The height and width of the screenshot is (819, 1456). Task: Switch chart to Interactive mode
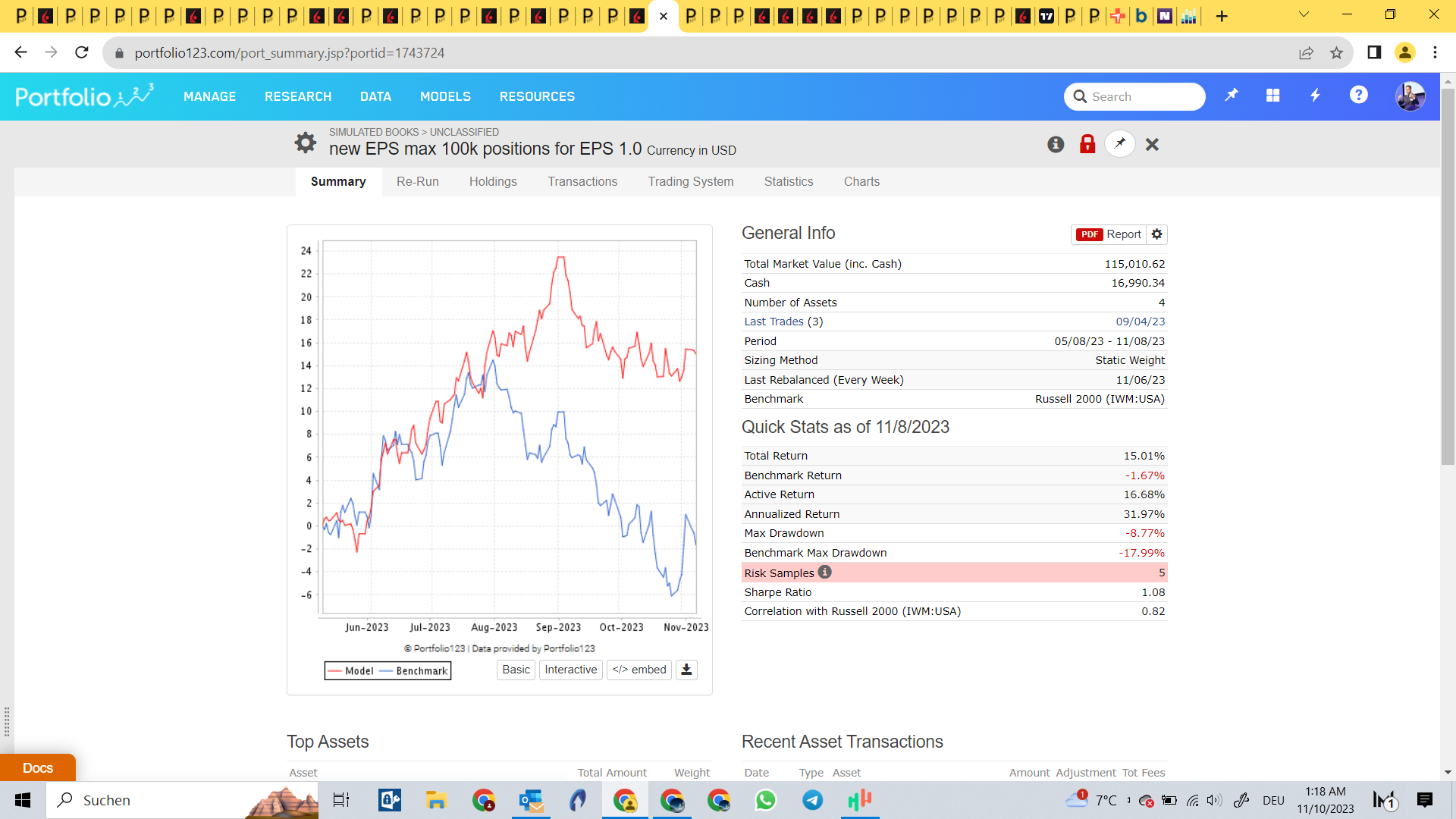pyautogui.click(x=570, y=670)
